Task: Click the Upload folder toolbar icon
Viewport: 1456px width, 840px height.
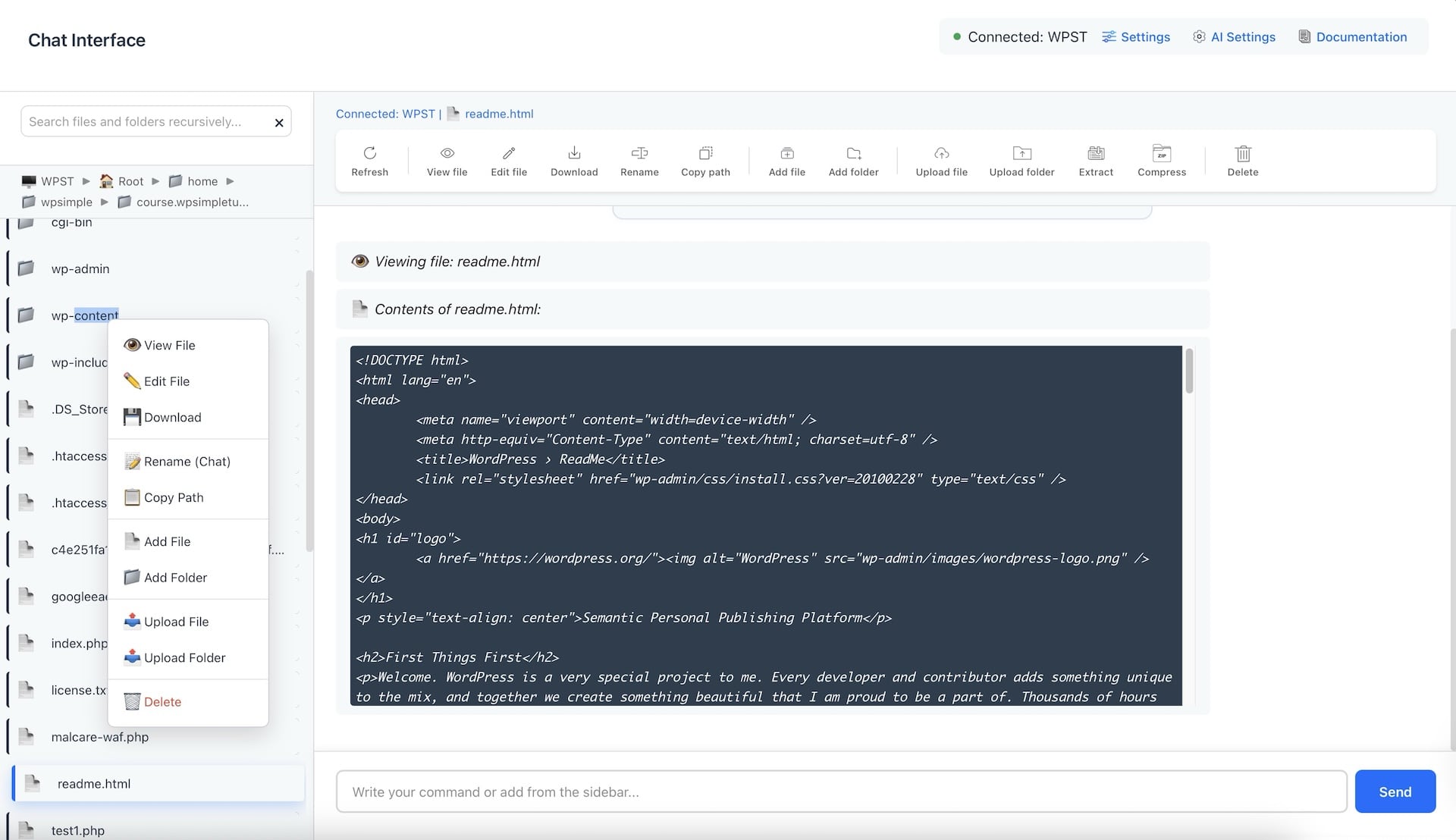Action: pyautogui.click(x=1021, y=153)
